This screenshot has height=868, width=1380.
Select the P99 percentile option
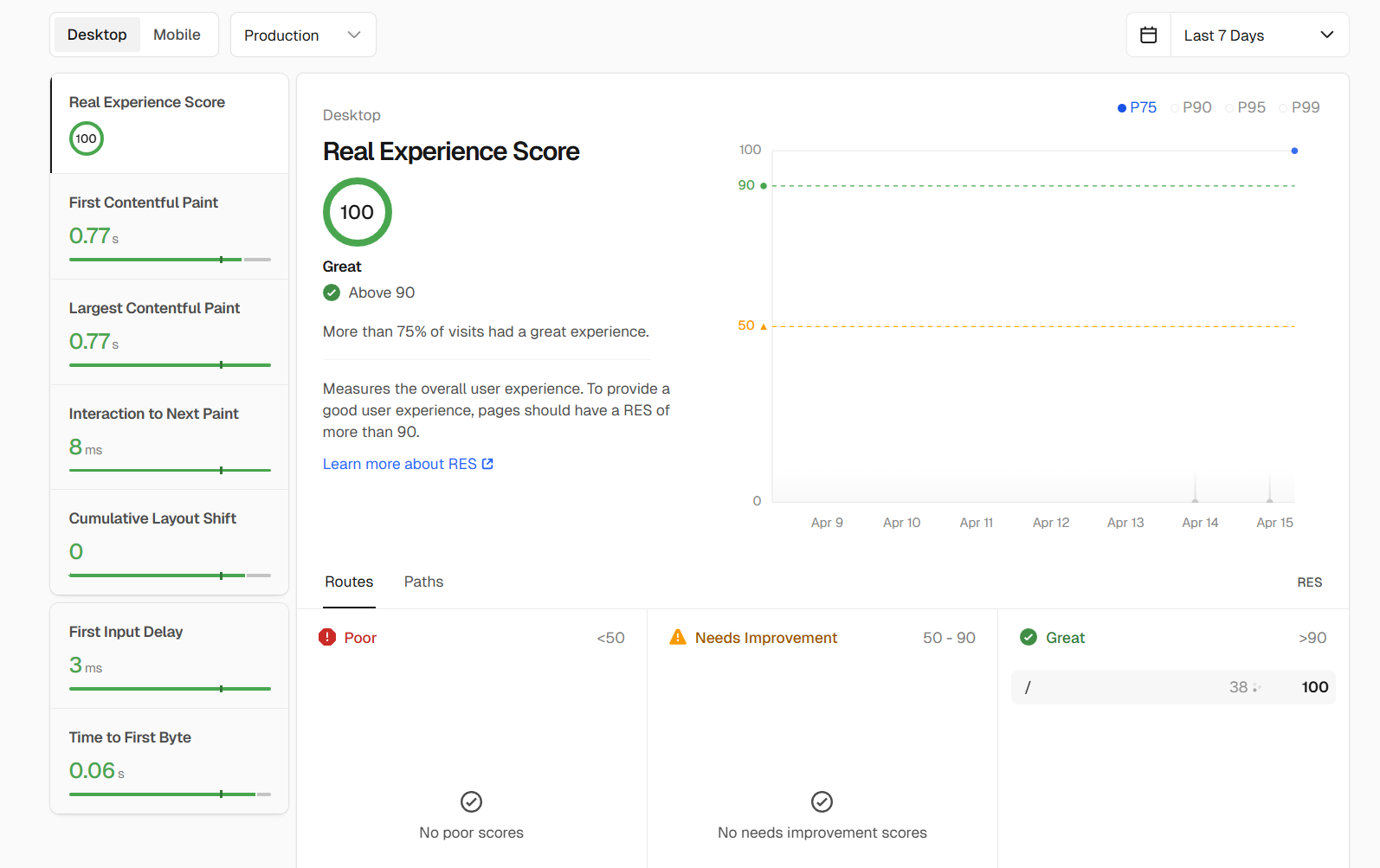[x=1299, y=107]
